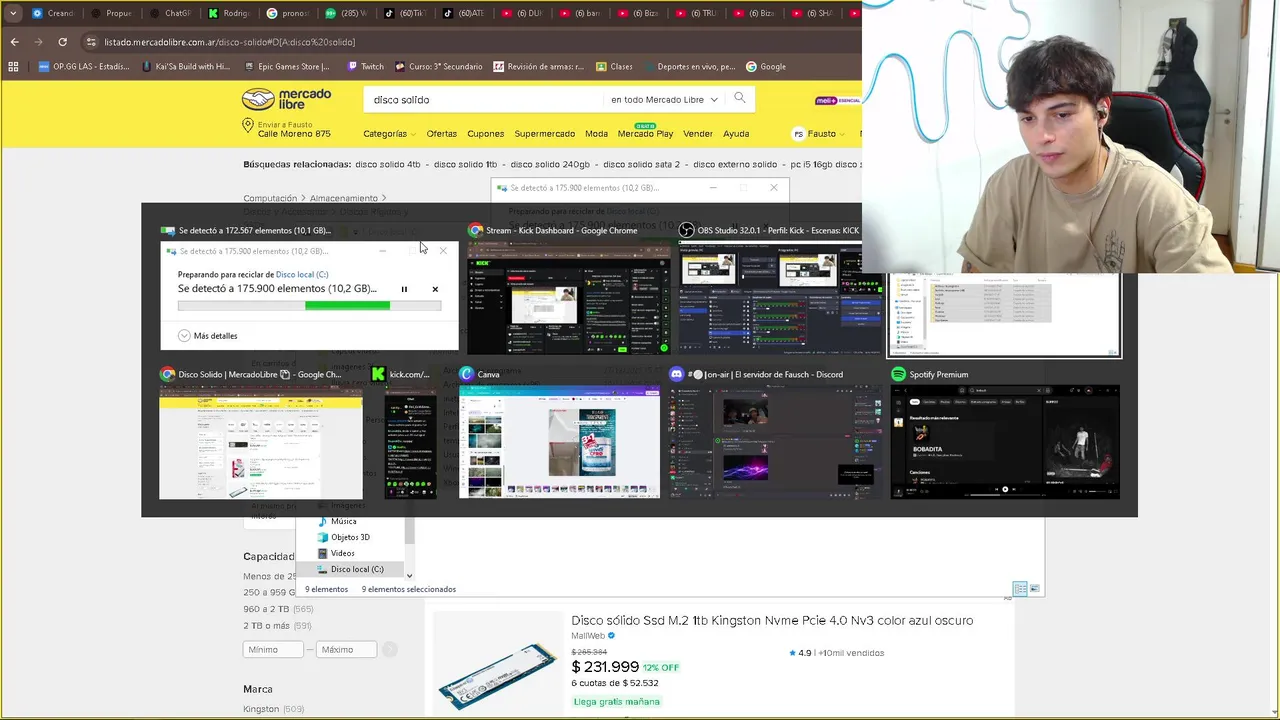1280x720 pixels.
Task: Open the Epic Games Store bookmark
Action: [x=287, y=67]
